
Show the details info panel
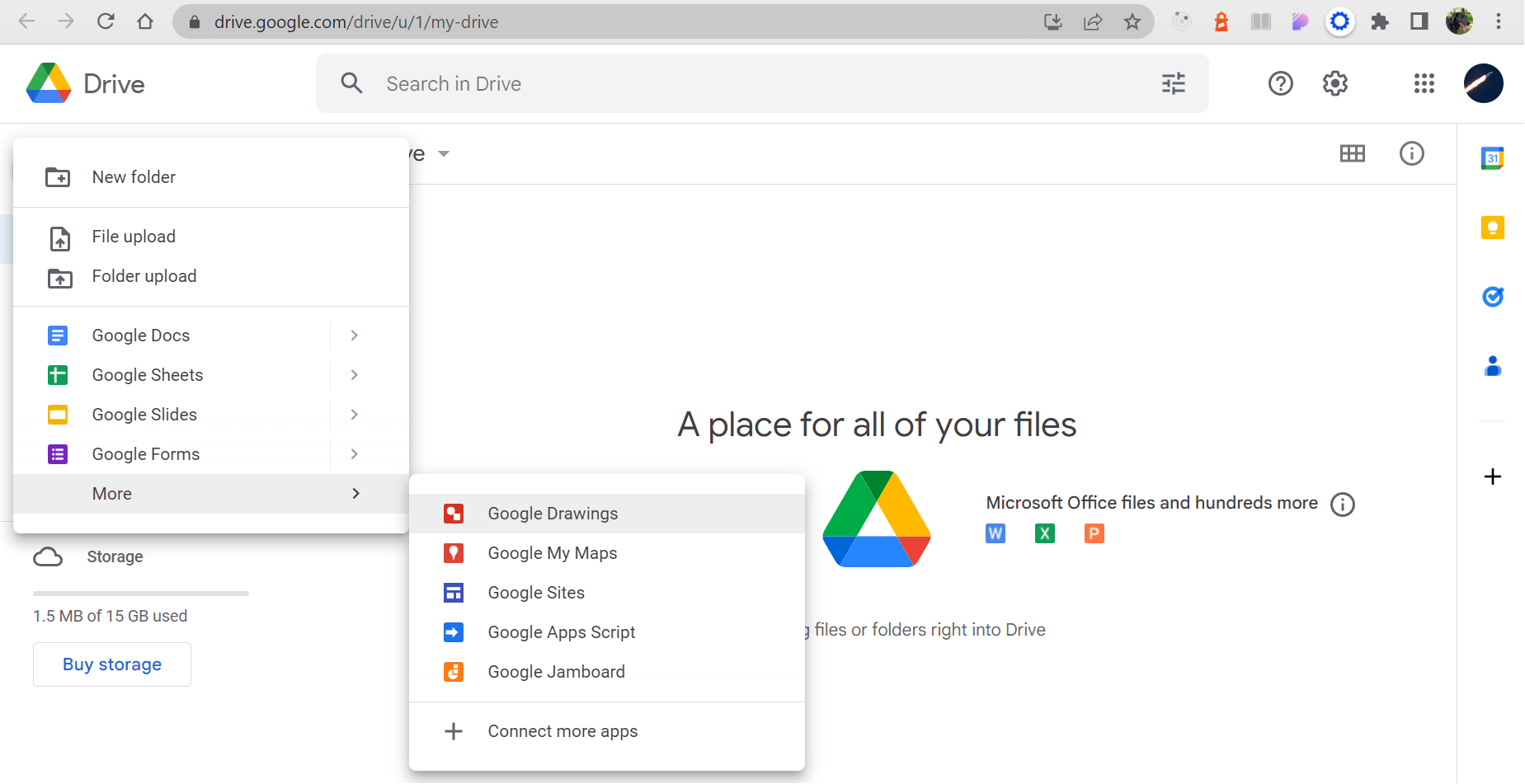(x=1412, y=153)
